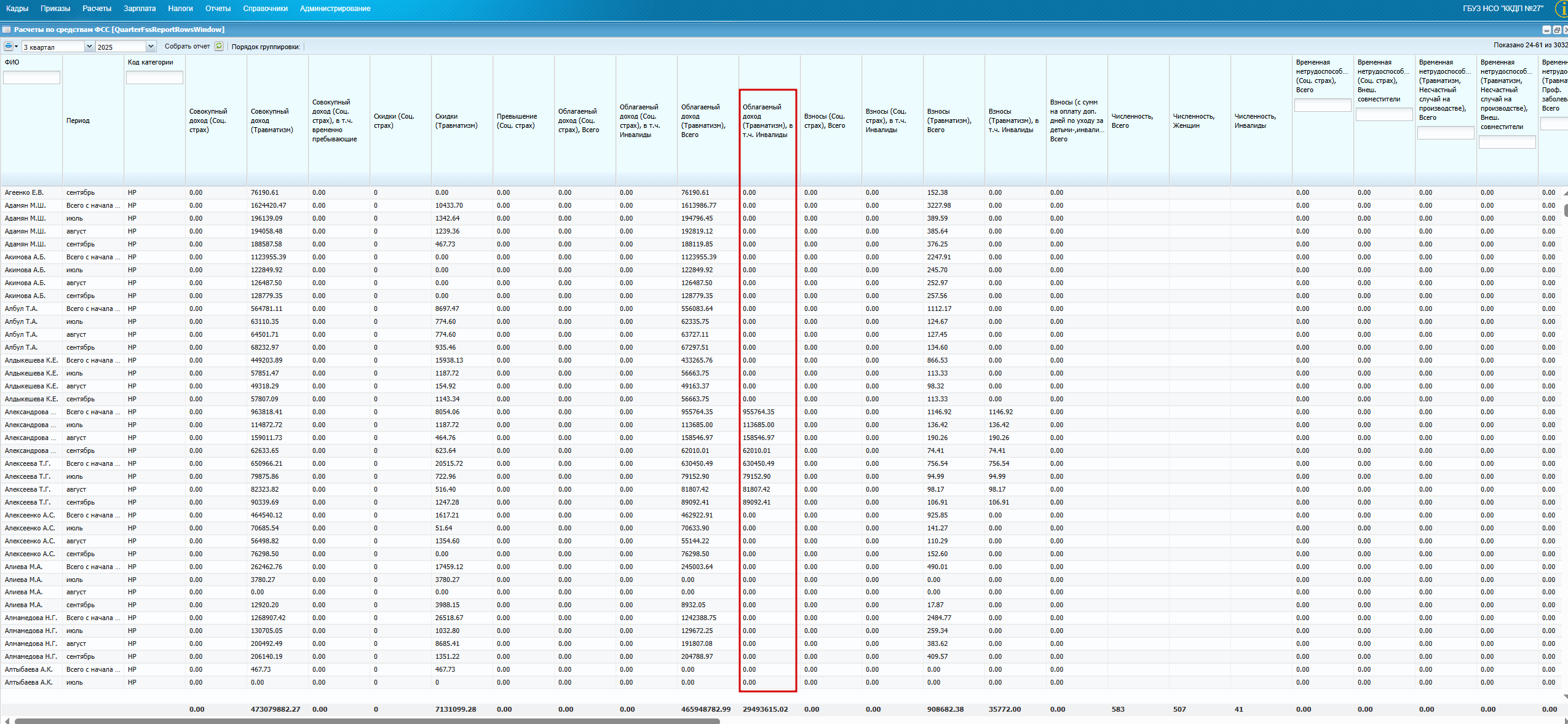The height and width of the screenshot is (724, 1568).
Task: Click the green refresh report icon
Action: point(219,46)
